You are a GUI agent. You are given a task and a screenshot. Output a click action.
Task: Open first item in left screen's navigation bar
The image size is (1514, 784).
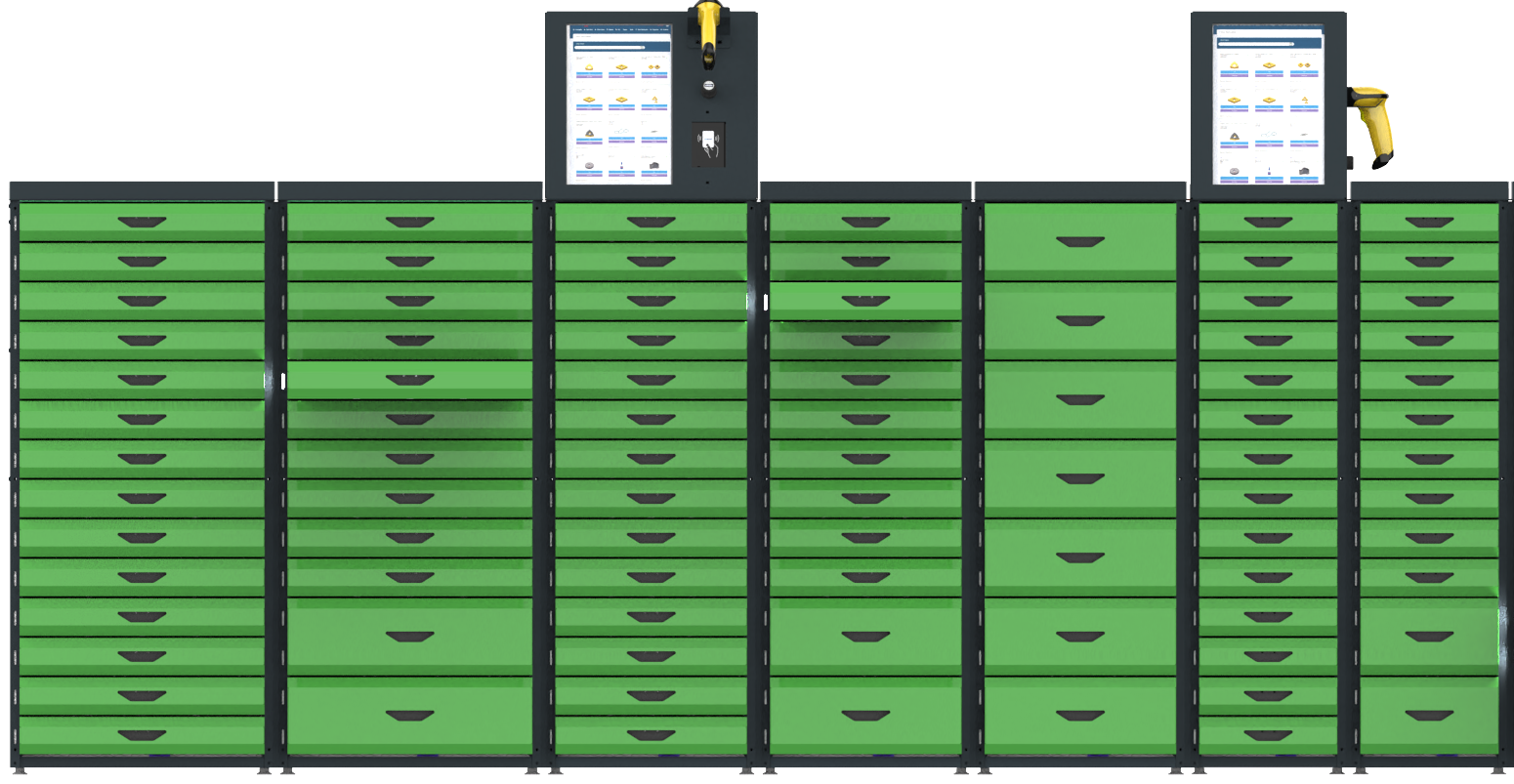[575, 30]
